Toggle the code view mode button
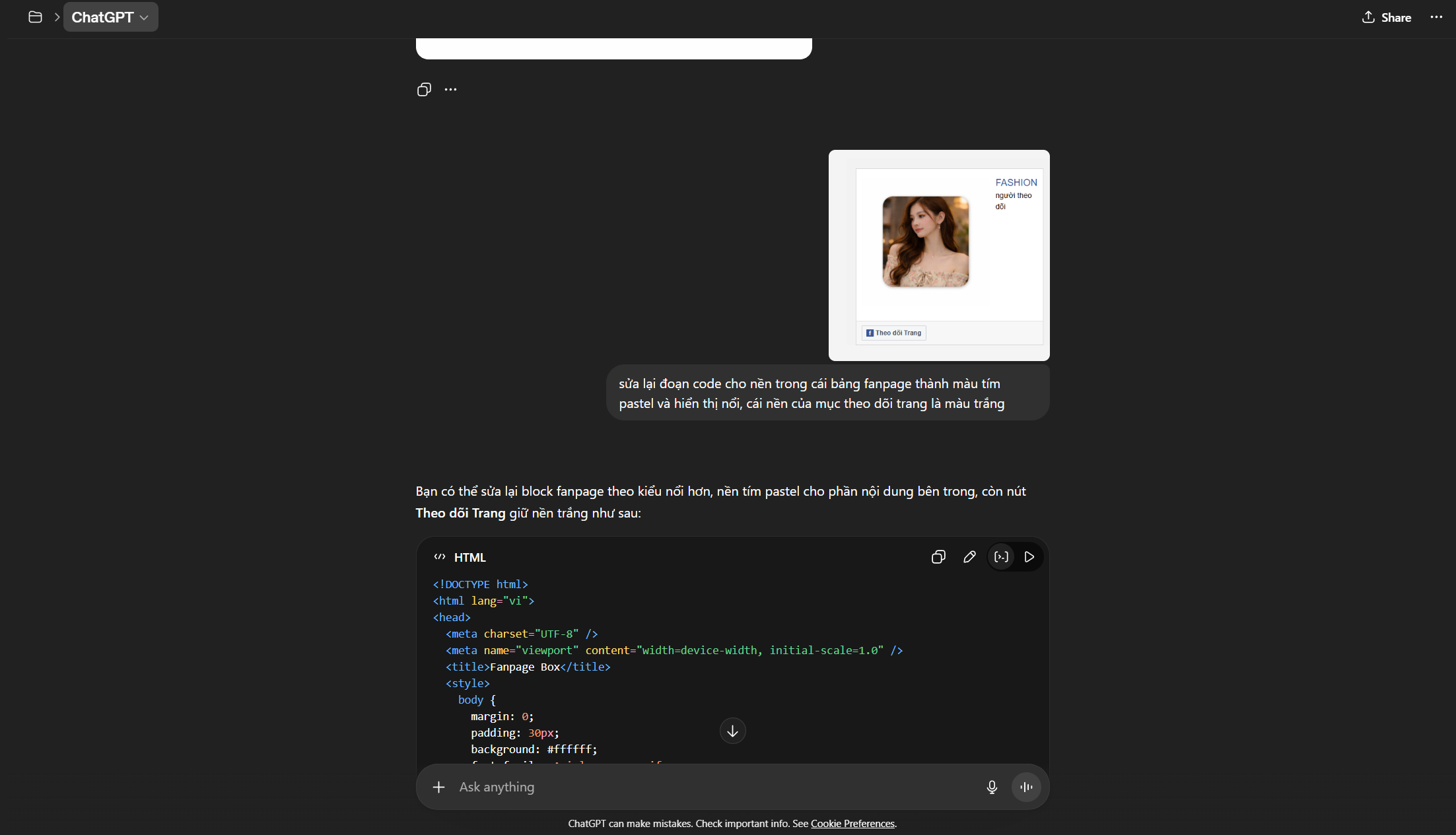This screenshot has width=1456, height=835. (x=1001, y=557)
